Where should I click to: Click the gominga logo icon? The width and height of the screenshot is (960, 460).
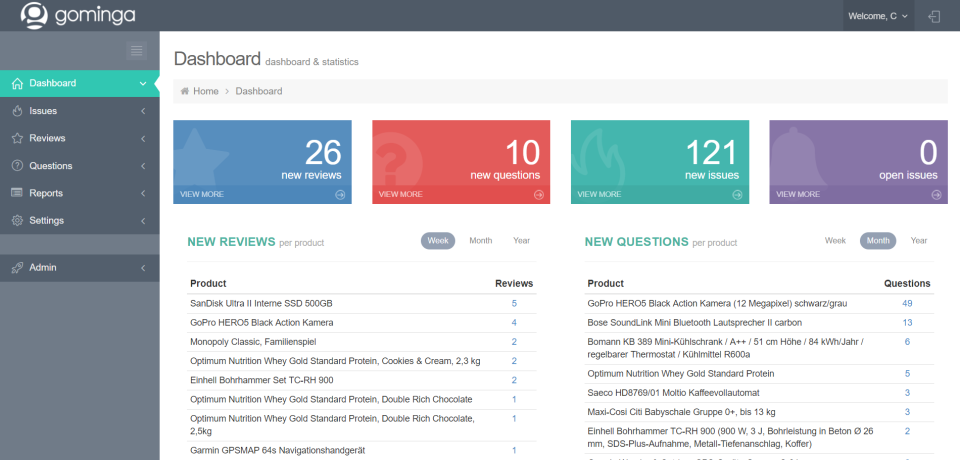[x=34, y=15]
